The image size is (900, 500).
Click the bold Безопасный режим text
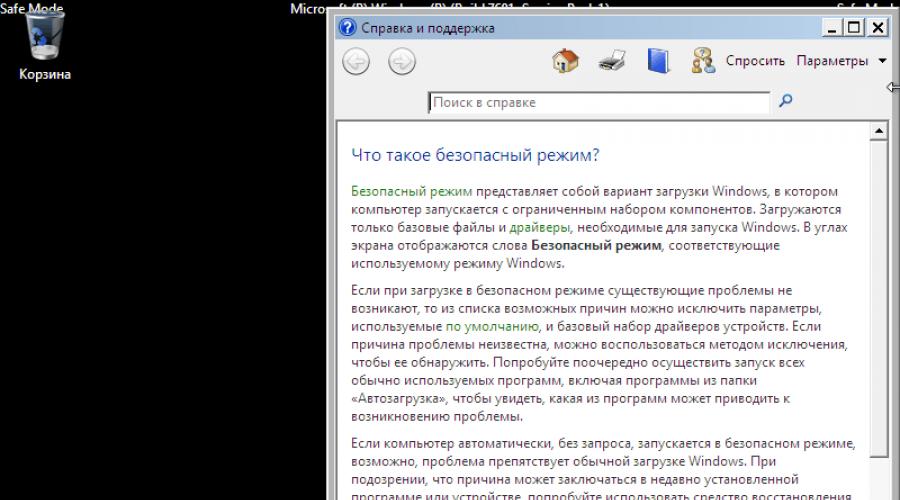(x=596, y=245)
